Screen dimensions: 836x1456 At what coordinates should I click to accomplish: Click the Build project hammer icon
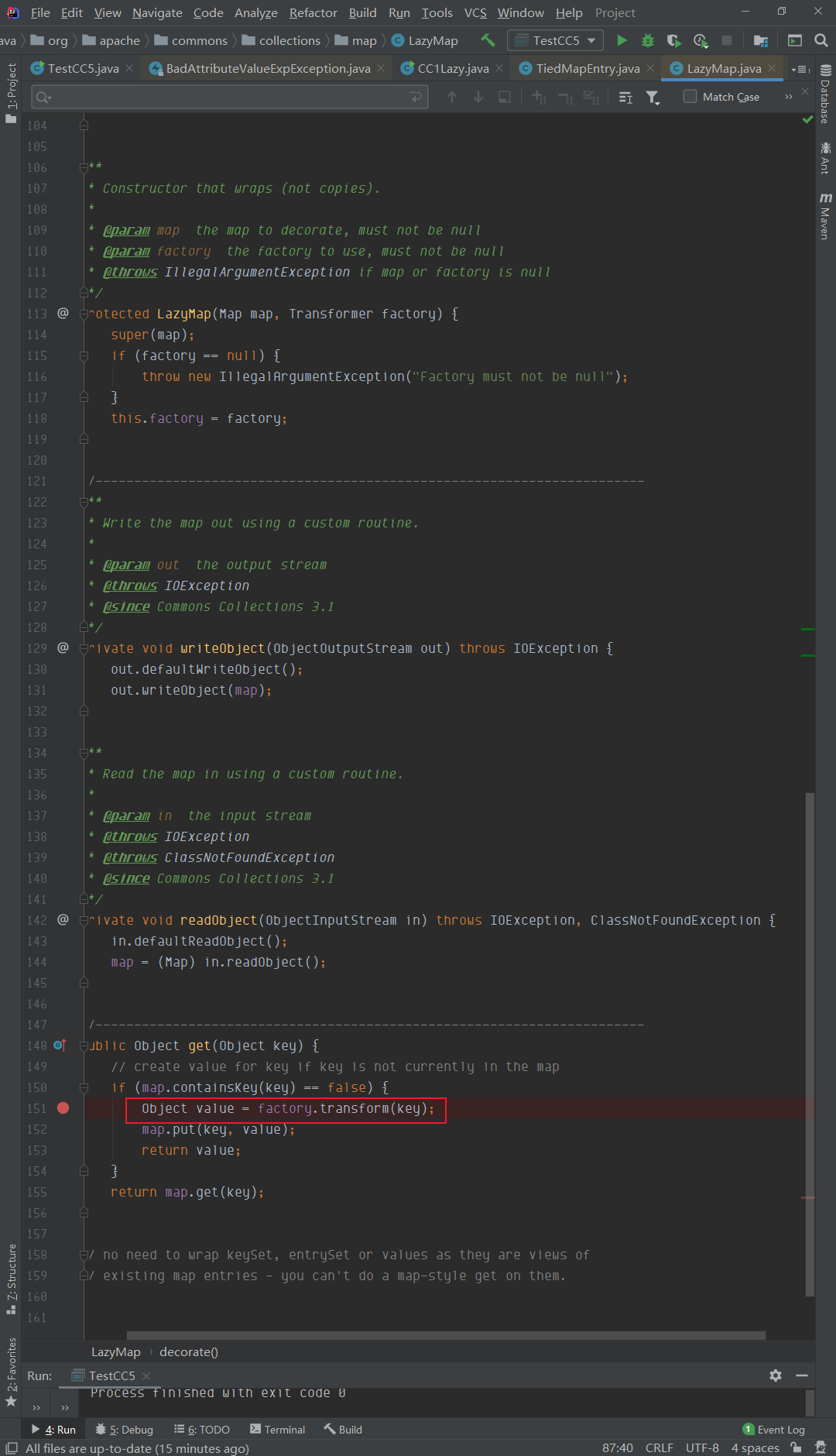click(488, 39)
